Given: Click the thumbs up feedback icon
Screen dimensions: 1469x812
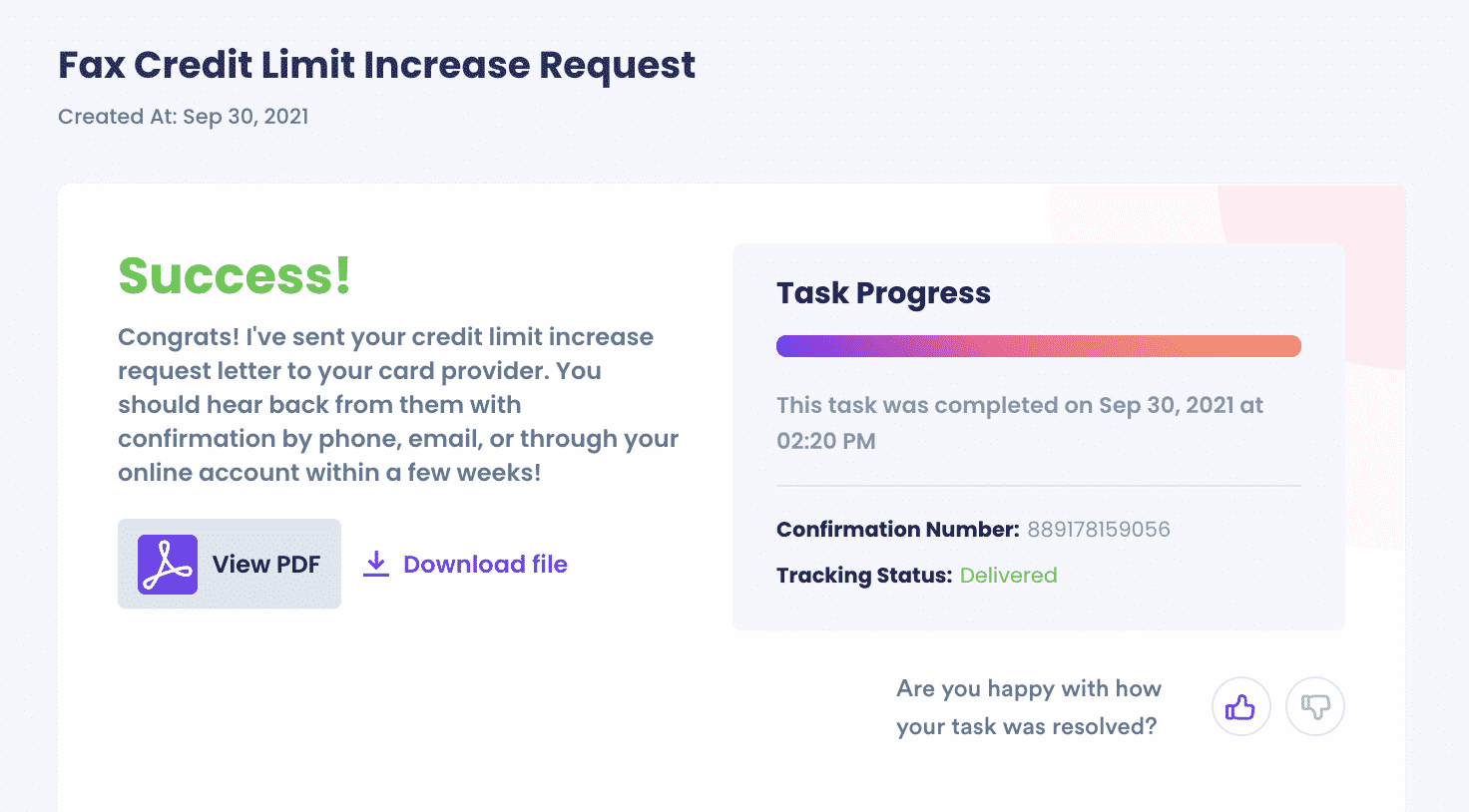Looking at the screenshot, I should (1240, 706).
